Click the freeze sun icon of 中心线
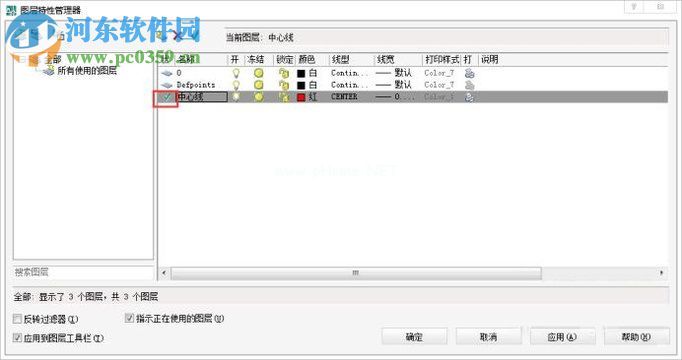682x360 pixels. tap(259, 97)
